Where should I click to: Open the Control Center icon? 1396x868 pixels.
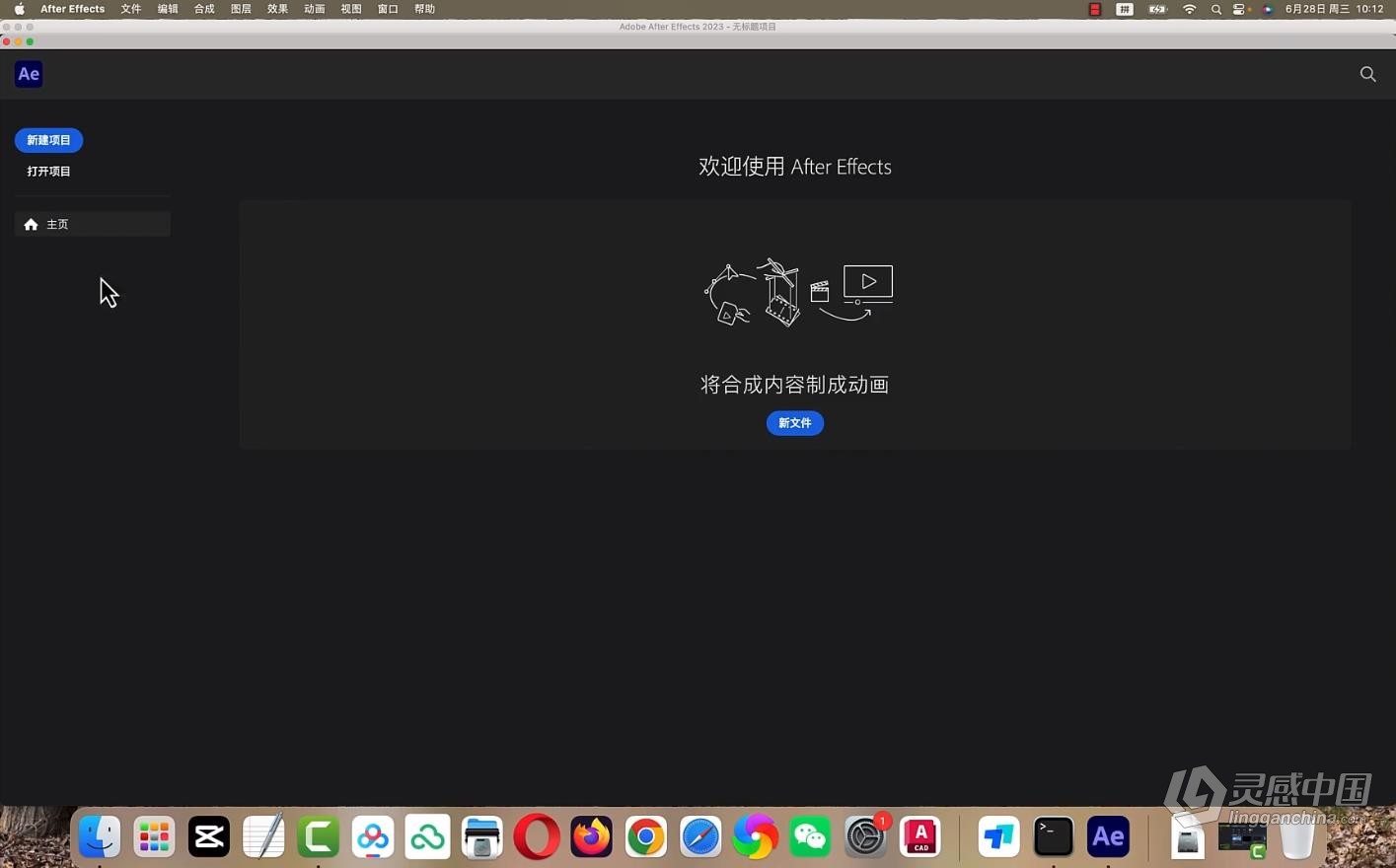[1241, 9]
